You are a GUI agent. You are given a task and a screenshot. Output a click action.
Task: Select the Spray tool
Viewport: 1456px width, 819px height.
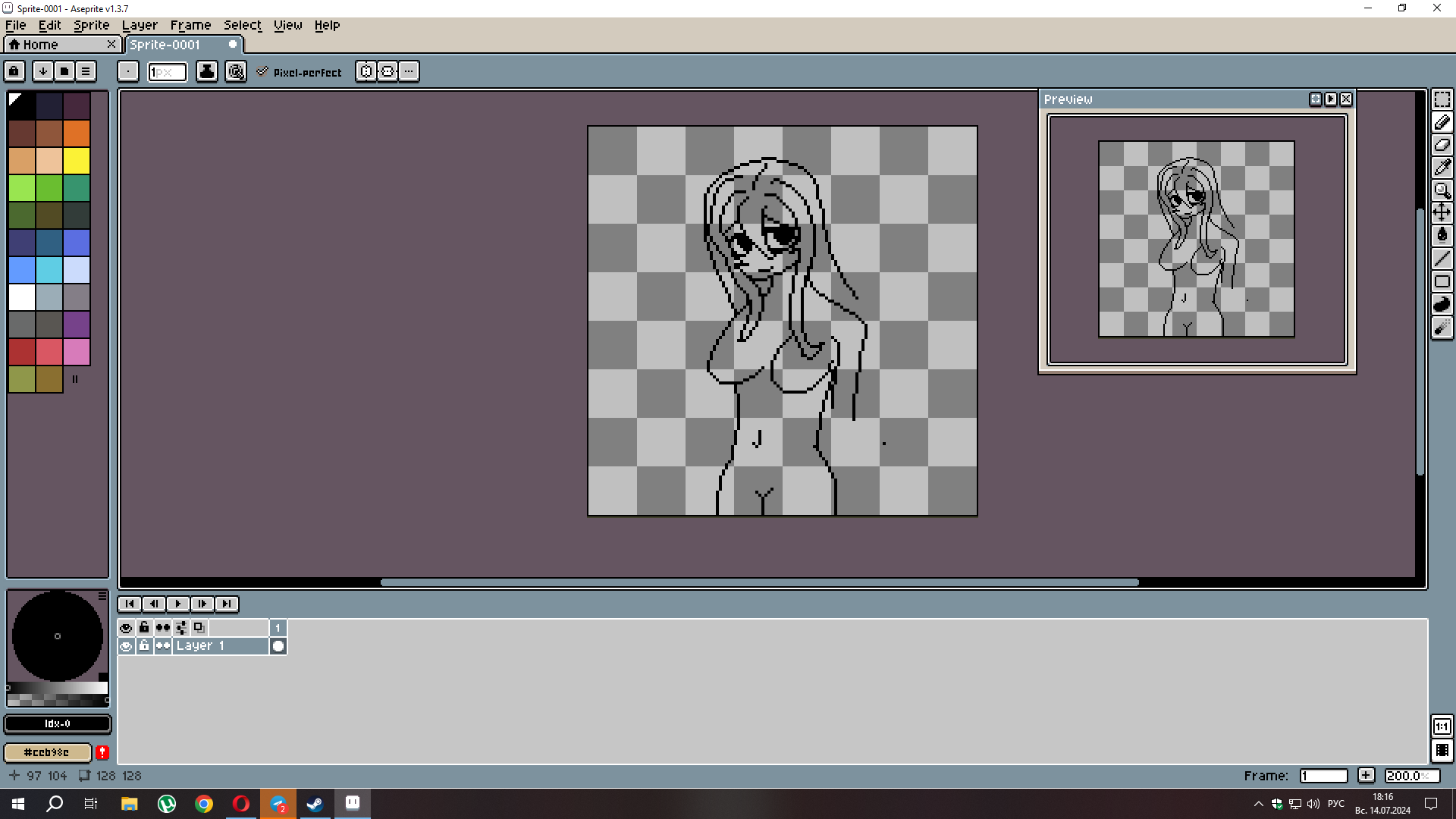[1442, 327]
